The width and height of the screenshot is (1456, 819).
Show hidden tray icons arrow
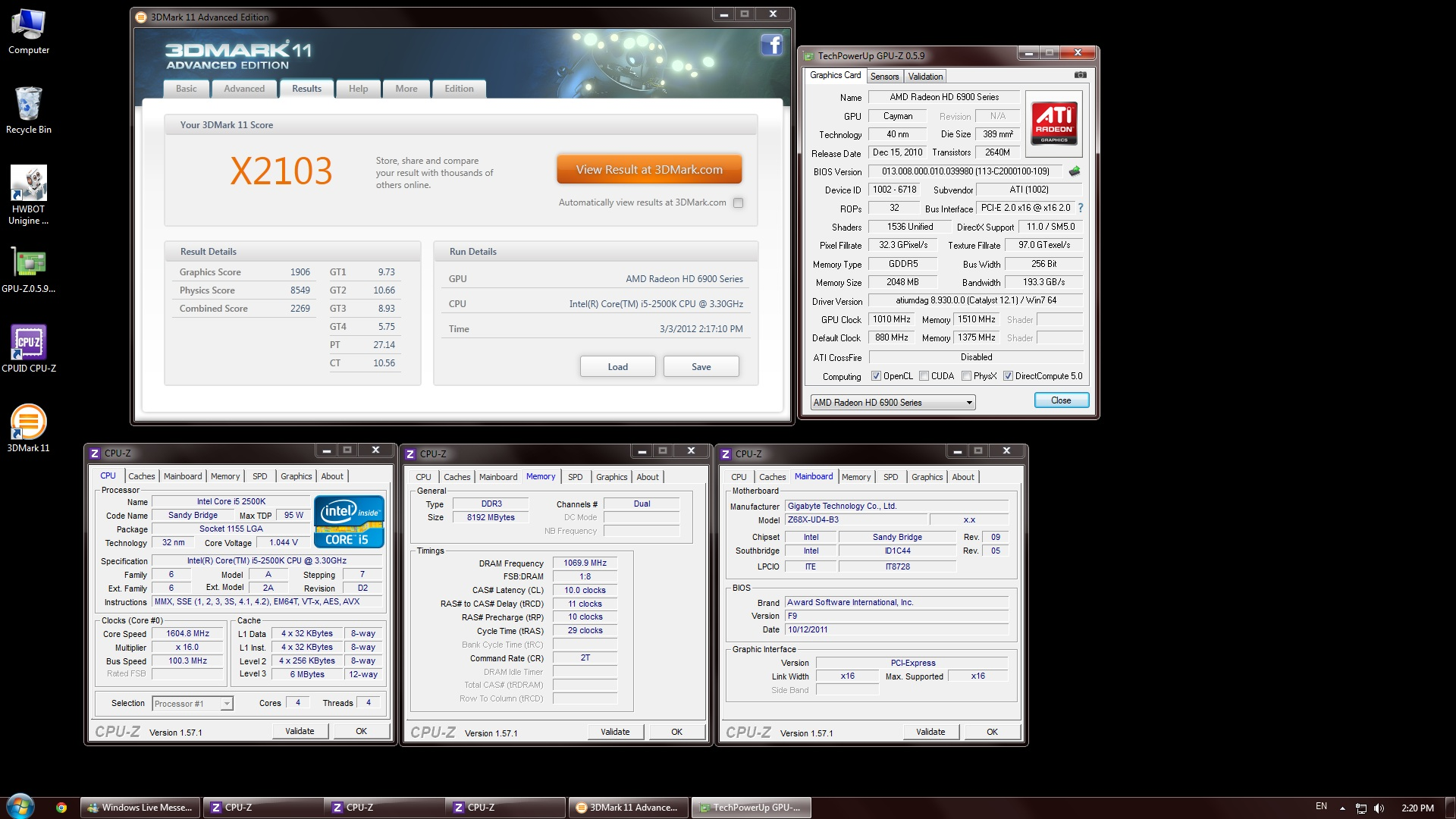coord(1342,808)
